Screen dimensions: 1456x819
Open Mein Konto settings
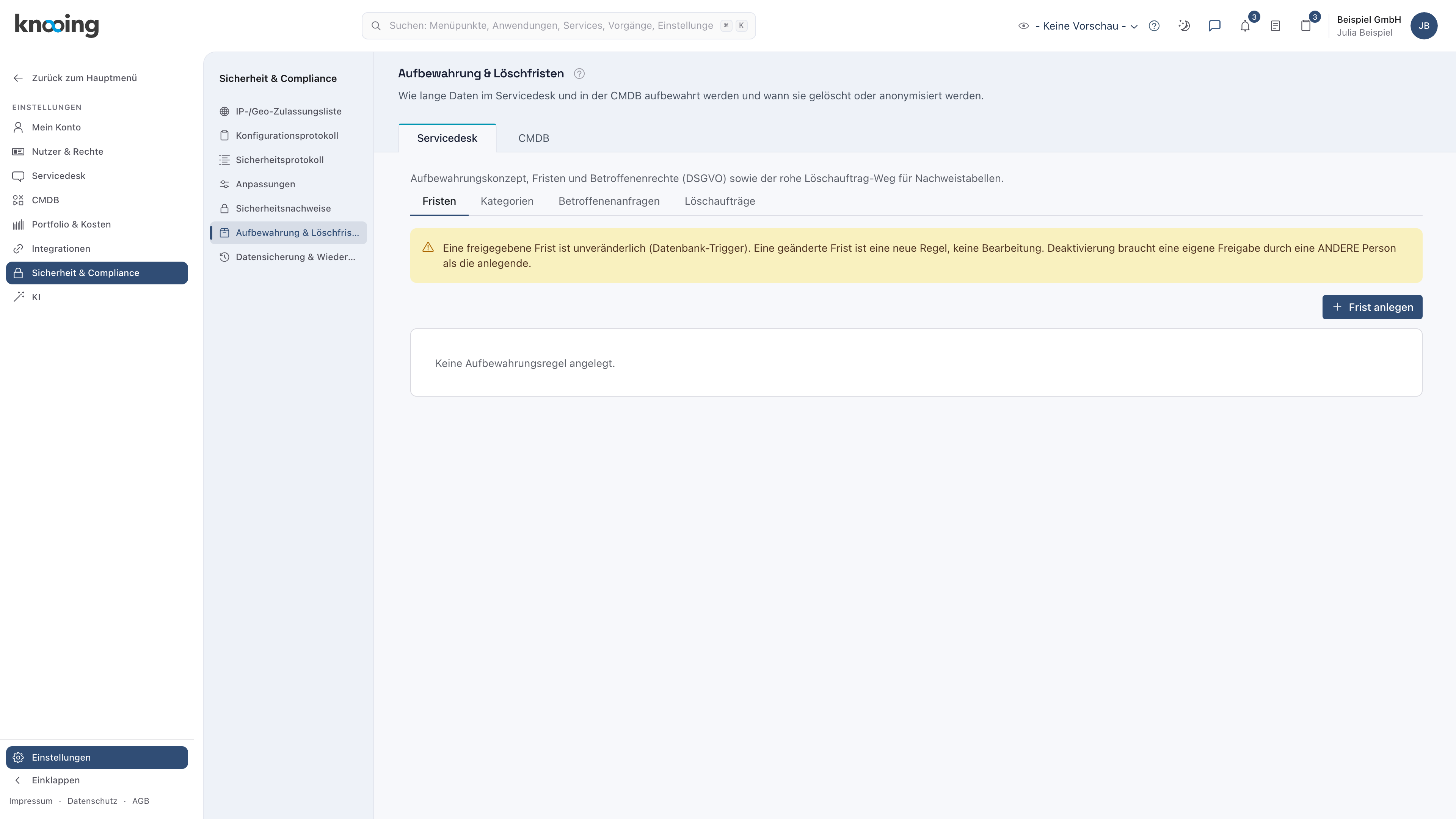[97, 127]
